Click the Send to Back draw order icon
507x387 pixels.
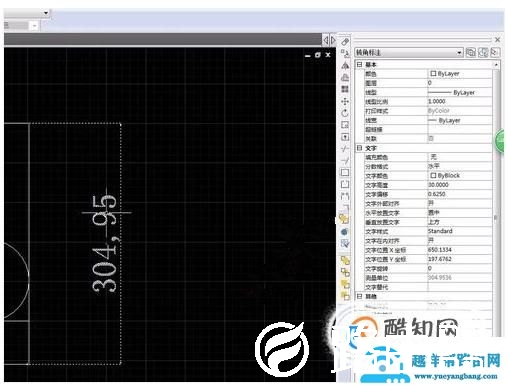coord(345,272)
